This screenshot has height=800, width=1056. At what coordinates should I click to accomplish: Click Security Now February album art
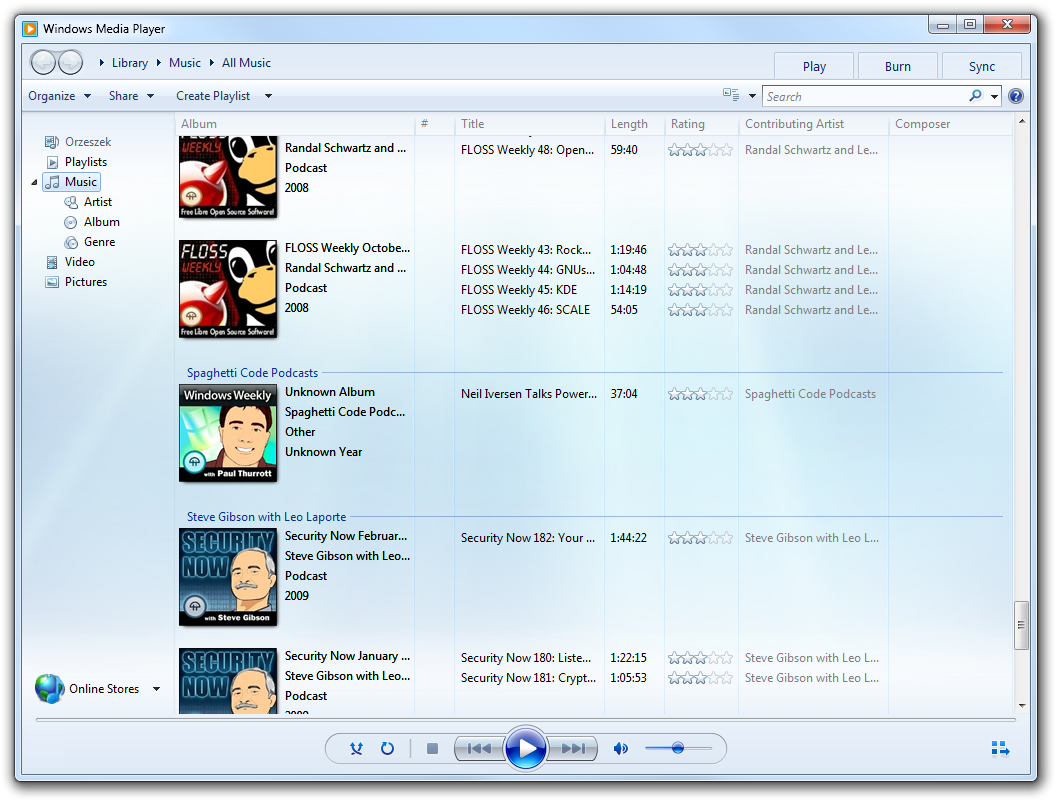click(x=228, y=576)
